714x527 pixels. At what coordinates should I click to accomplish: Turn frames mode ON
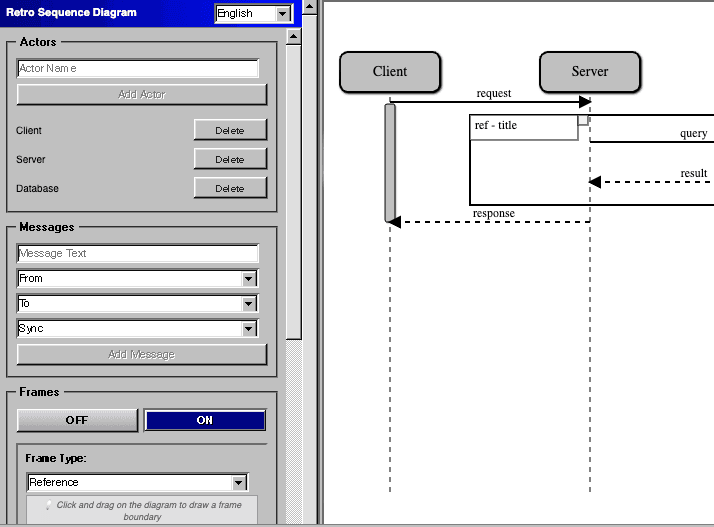(x=205, y=420)
